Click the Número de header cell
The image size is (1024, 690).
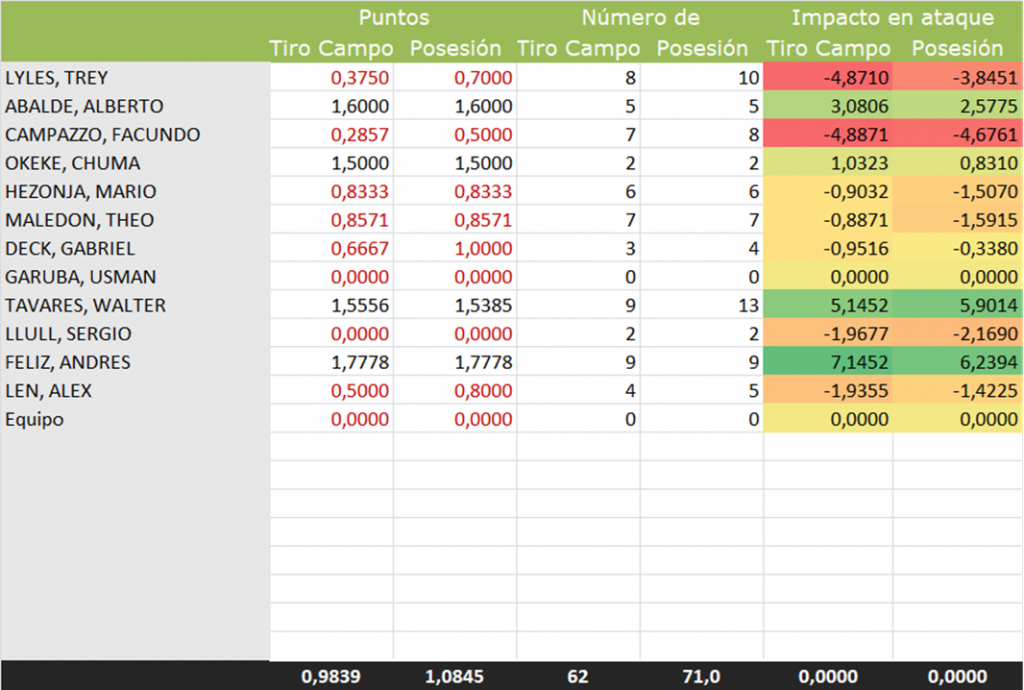pos(640,18)
